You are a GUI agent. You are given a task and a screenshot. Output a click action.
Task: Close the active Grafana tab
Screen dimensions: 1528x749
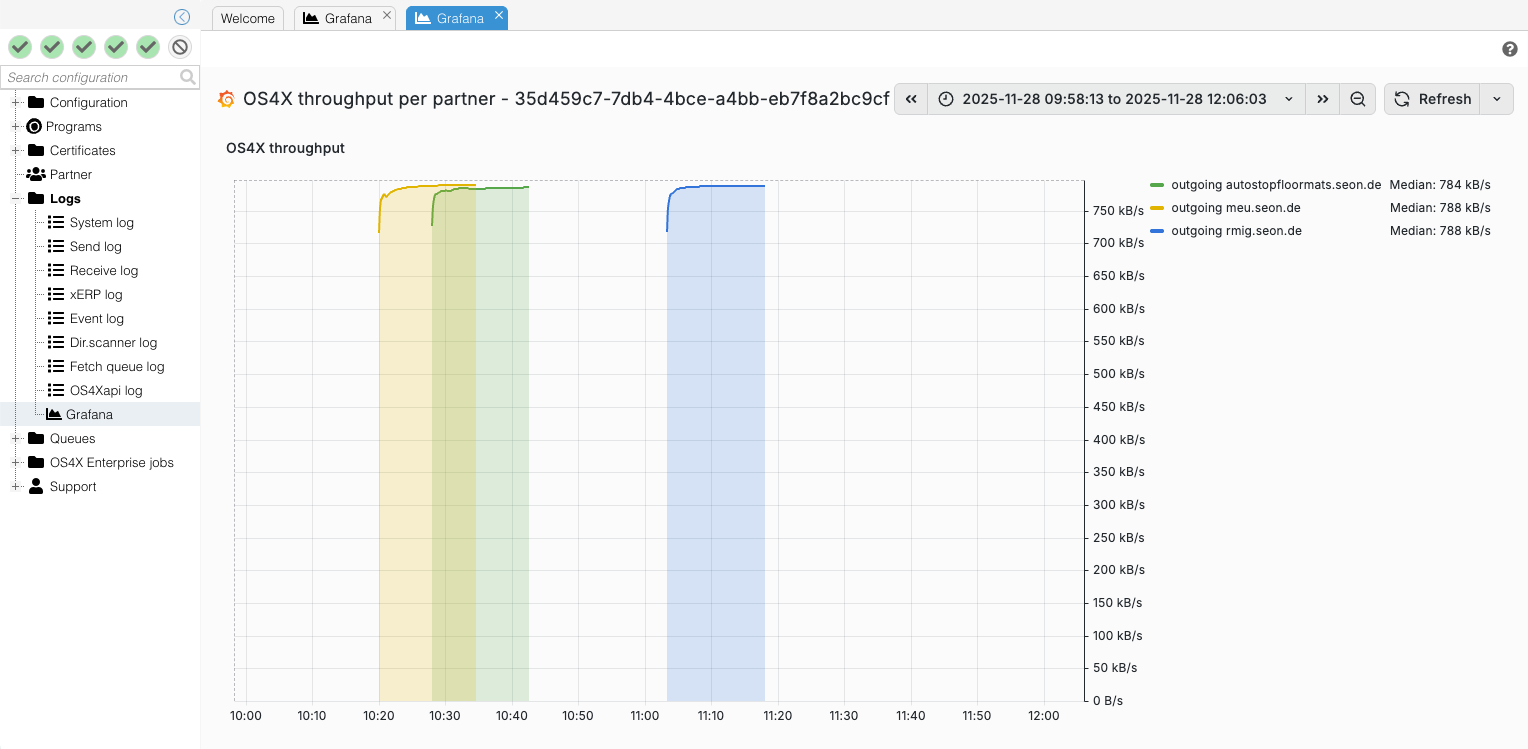498,15
